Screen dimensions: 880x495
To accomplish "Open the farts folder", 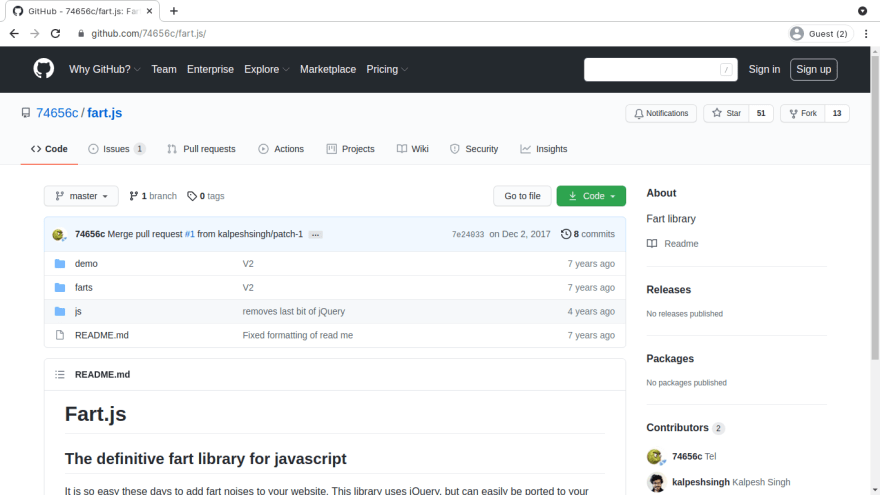I will (84, 287).
